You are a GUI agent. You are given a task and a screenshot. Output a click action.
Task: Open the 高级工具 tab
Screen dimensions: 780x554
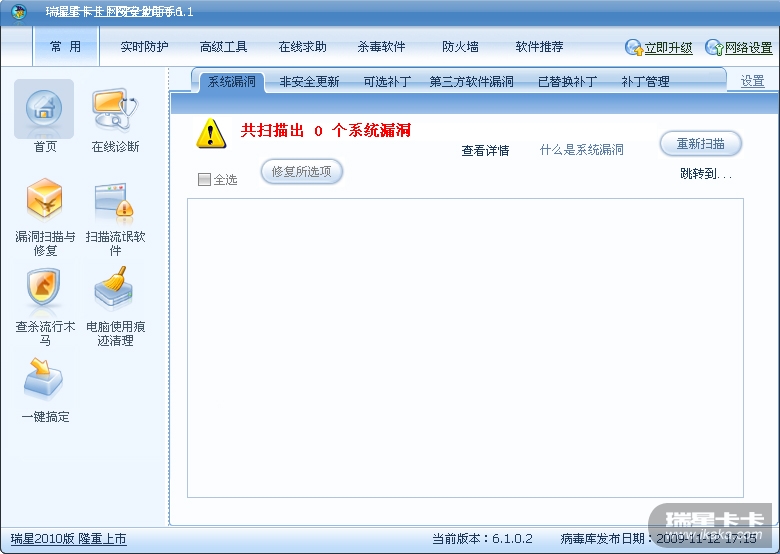223,47
